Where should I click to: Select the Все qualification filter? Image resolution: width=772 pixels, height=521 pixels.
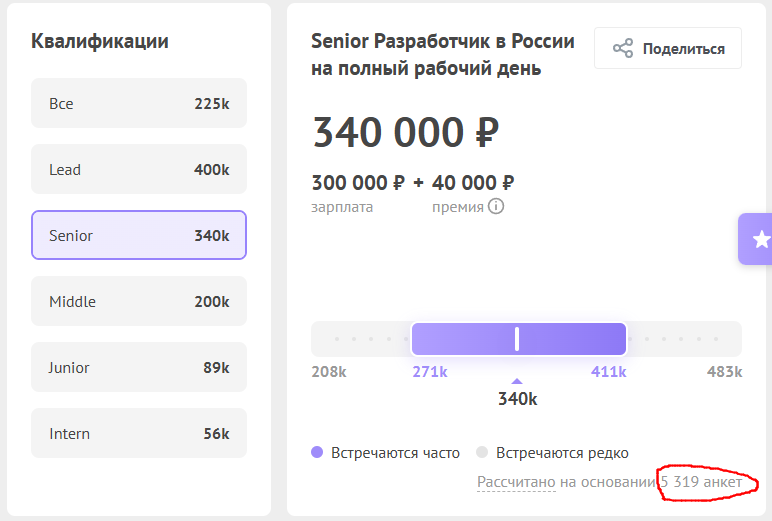coord(139,104)
